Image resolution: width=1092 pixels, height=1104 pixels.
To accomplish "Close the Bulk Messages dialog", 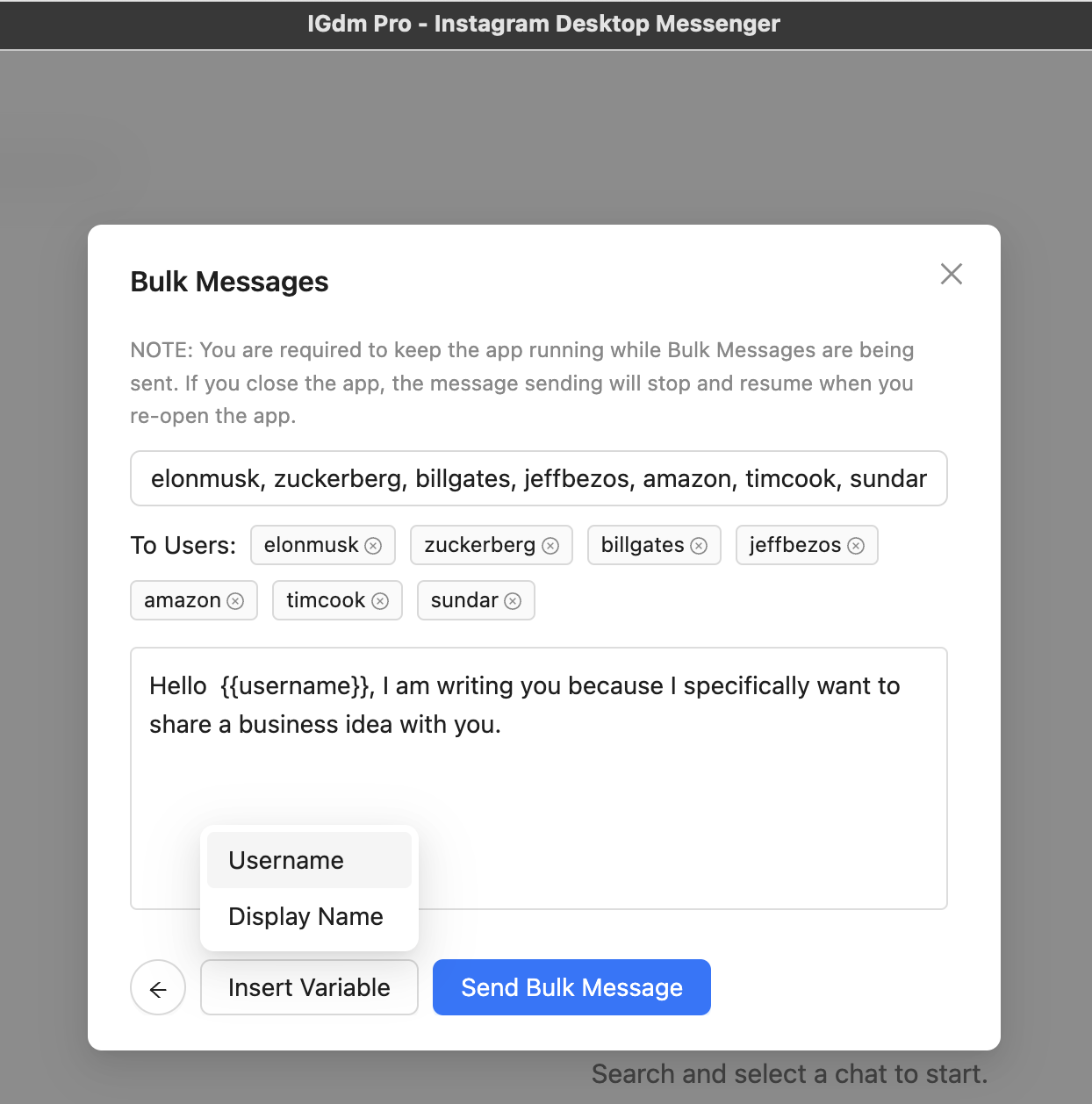I will 952,274.
